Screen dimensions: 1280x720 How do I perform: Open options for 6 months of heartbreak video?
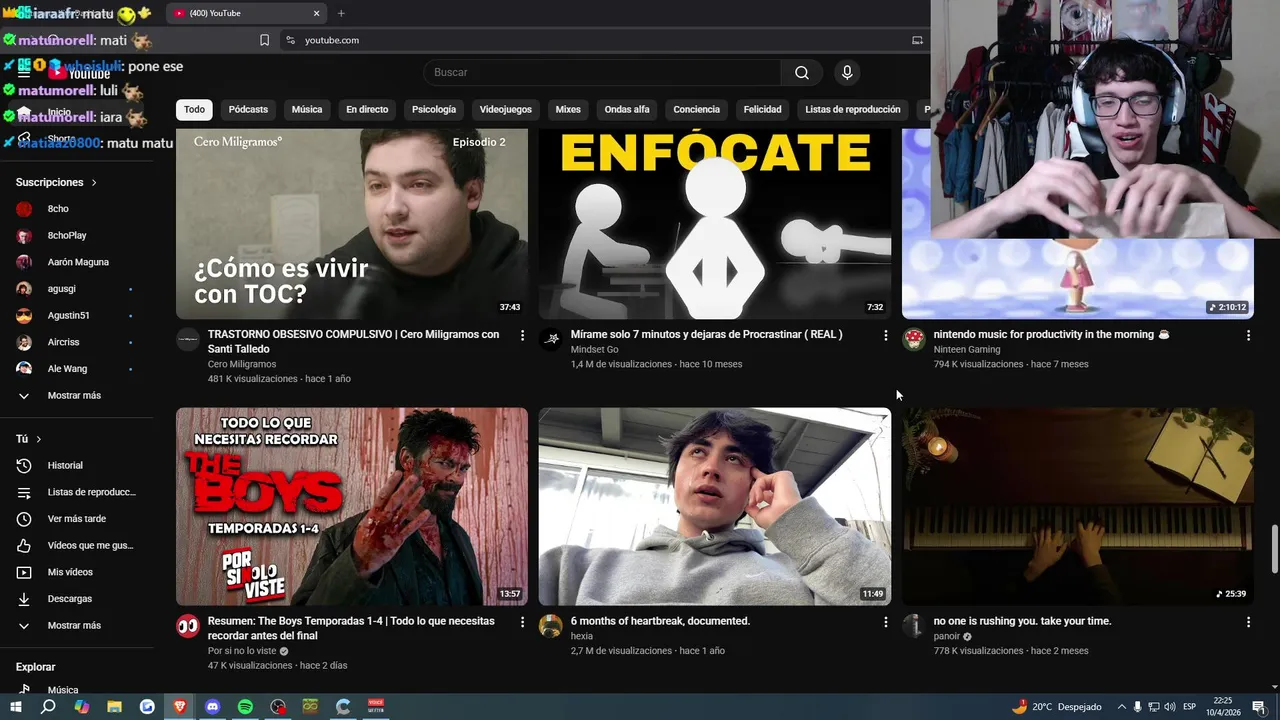tap(885, 622)
